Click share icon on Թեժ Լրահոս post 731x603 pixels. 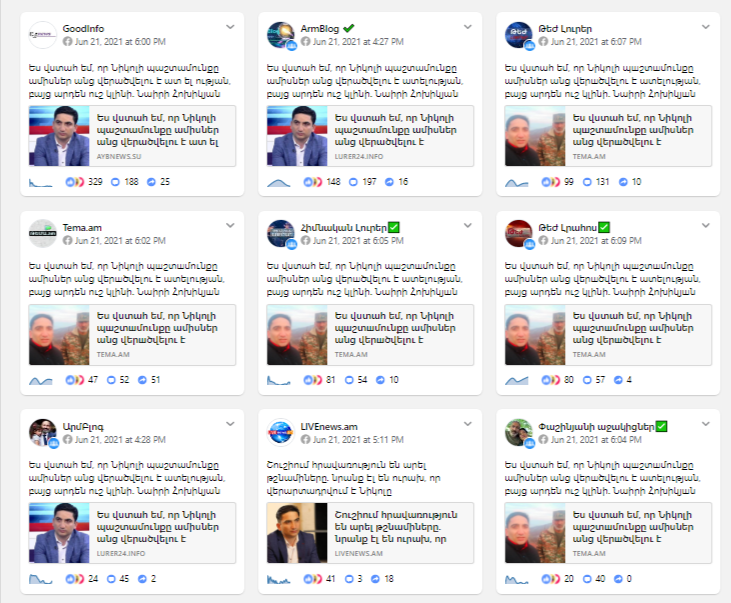618,380
